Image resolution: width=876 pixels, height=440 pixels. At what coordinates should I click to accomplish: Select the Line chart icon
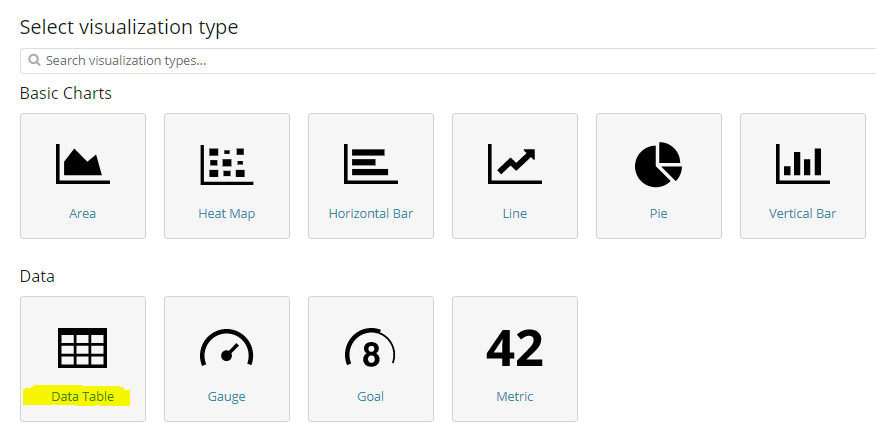(x=515, y=164)
